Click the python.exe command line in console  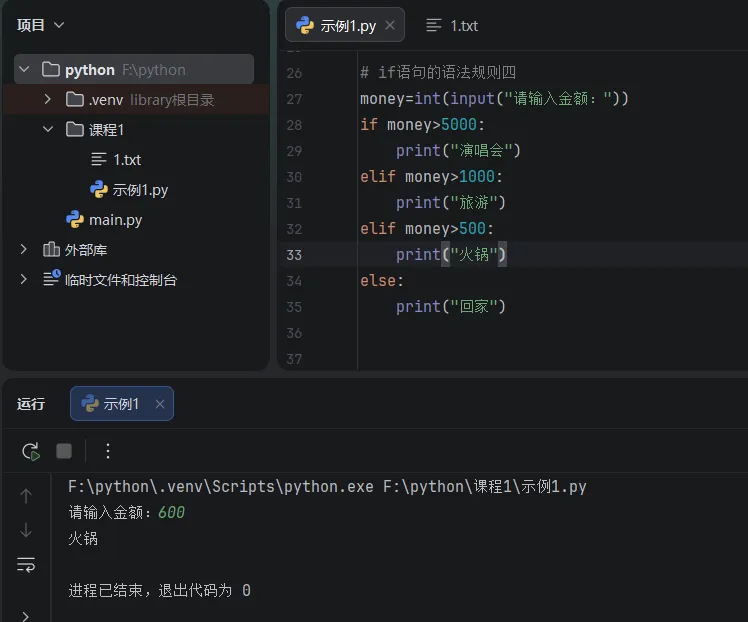point(327,487)
